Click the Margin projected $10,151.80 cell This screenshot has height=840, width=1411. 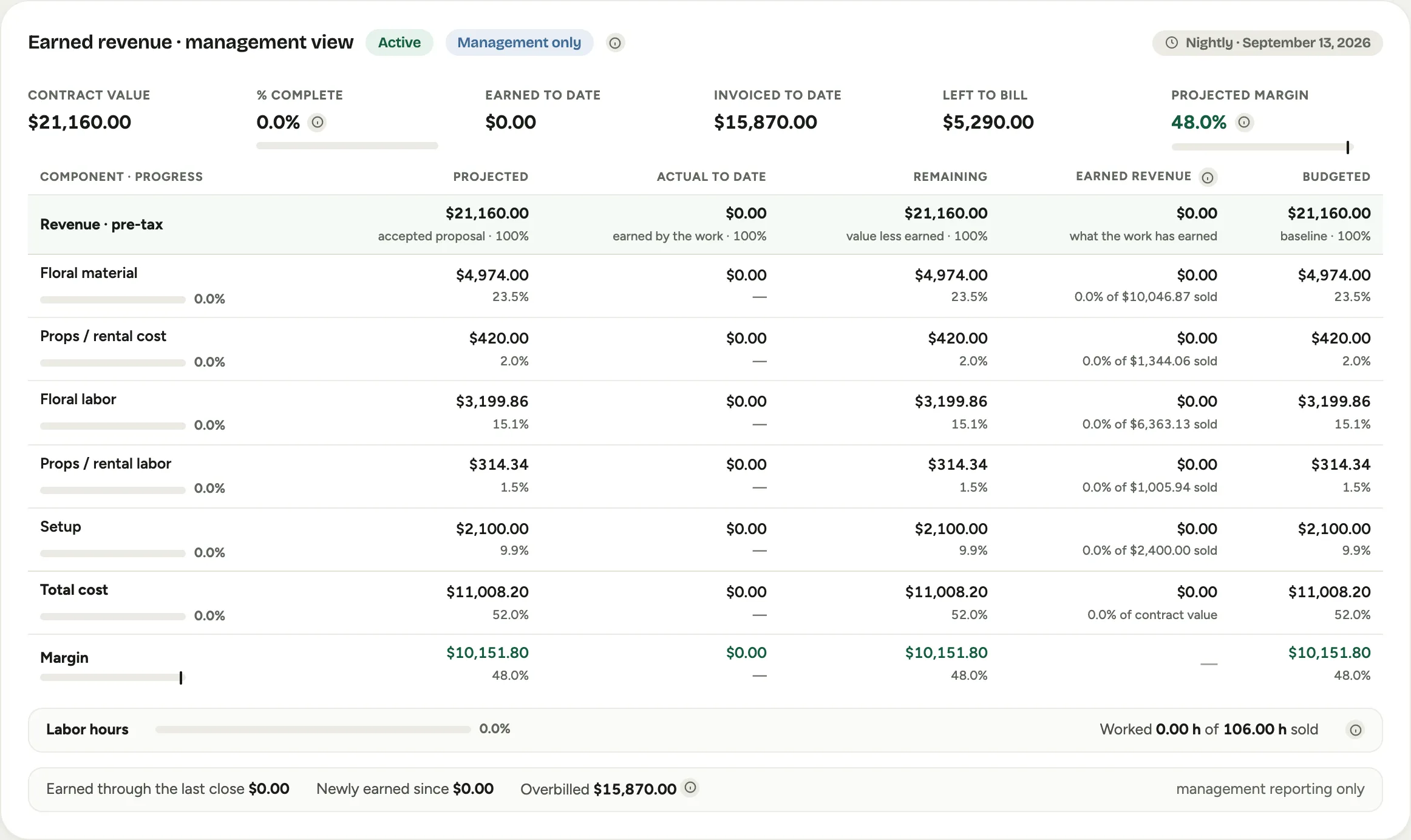488,652
